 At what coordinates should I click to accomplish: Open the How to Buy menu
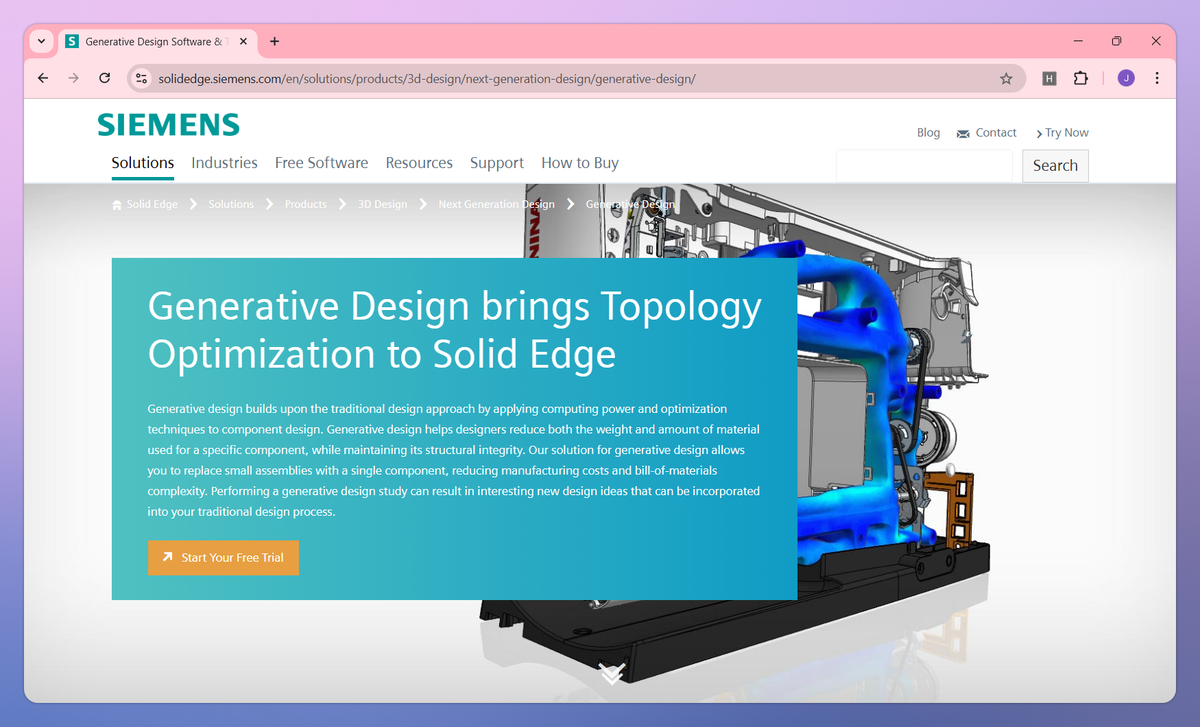point(580,163)
